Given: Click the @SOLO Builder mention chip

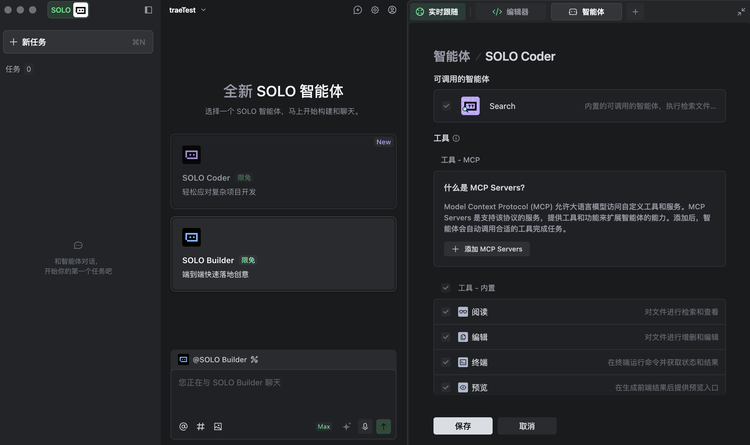Looking at the screenshot, I should pos(213,359).
